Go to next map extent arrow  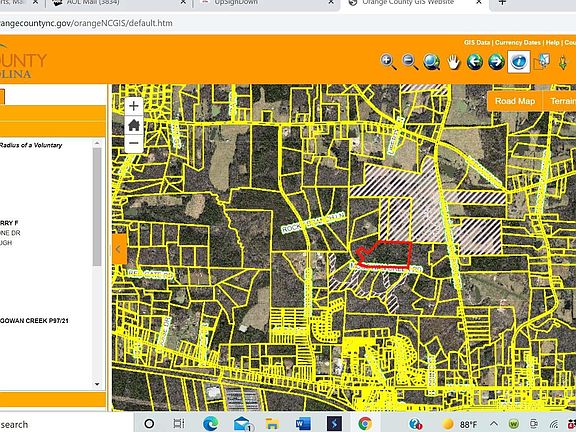tap(496, 61)
